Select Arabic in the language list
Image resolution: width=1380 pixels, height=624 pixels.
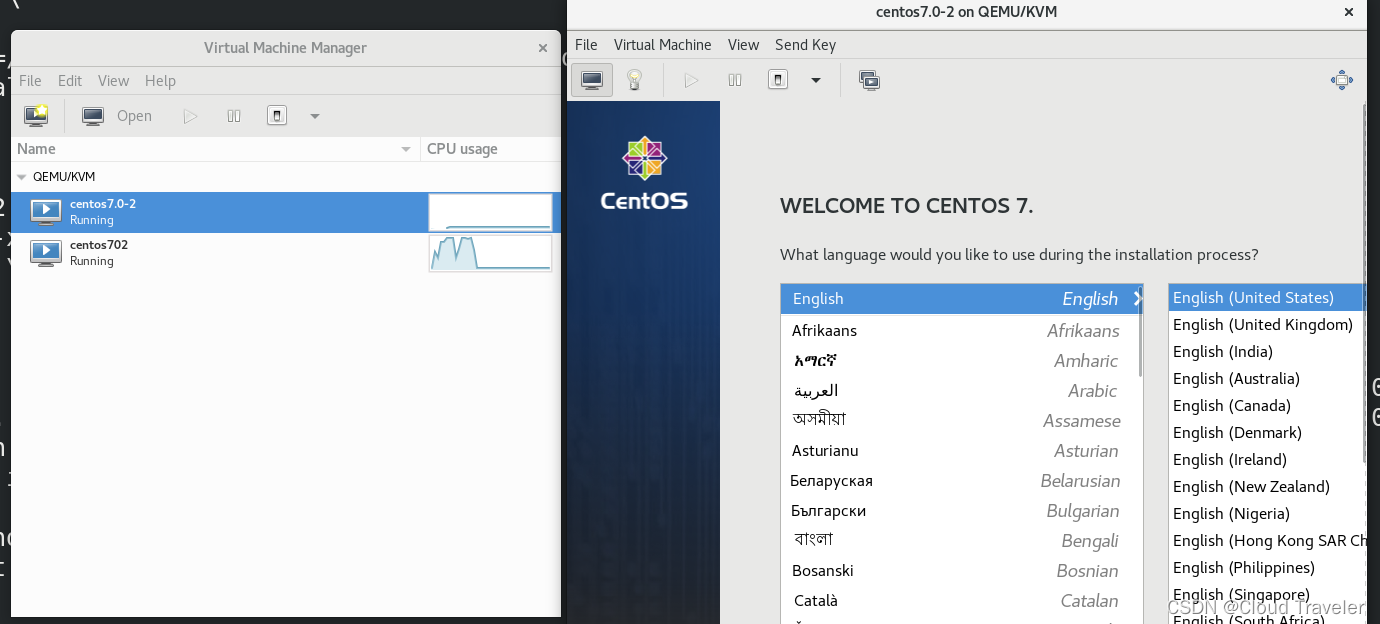click(x=961, y=391)
